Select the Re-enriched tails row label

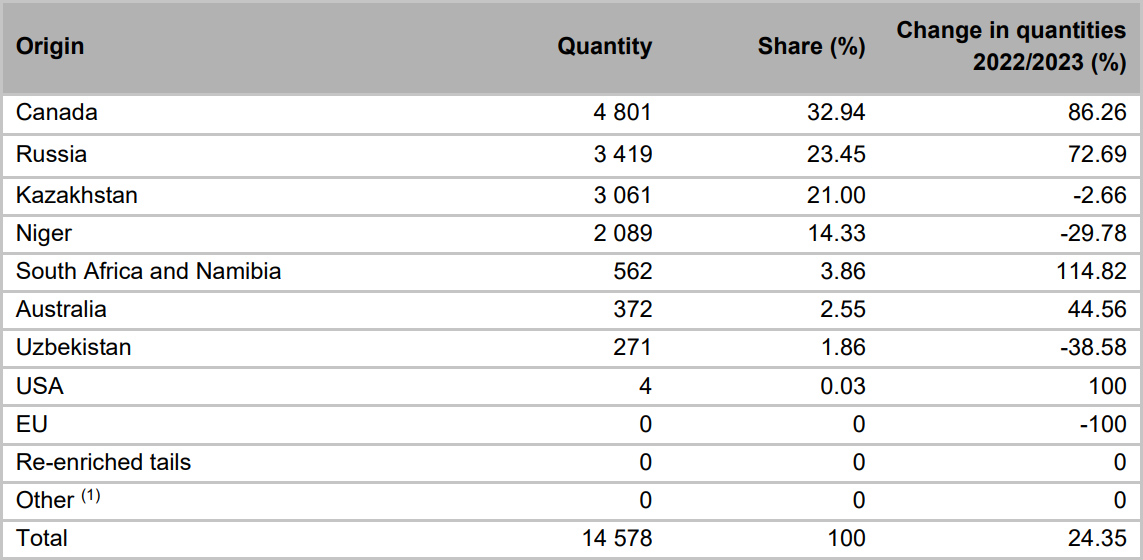(x=104, y=462)
